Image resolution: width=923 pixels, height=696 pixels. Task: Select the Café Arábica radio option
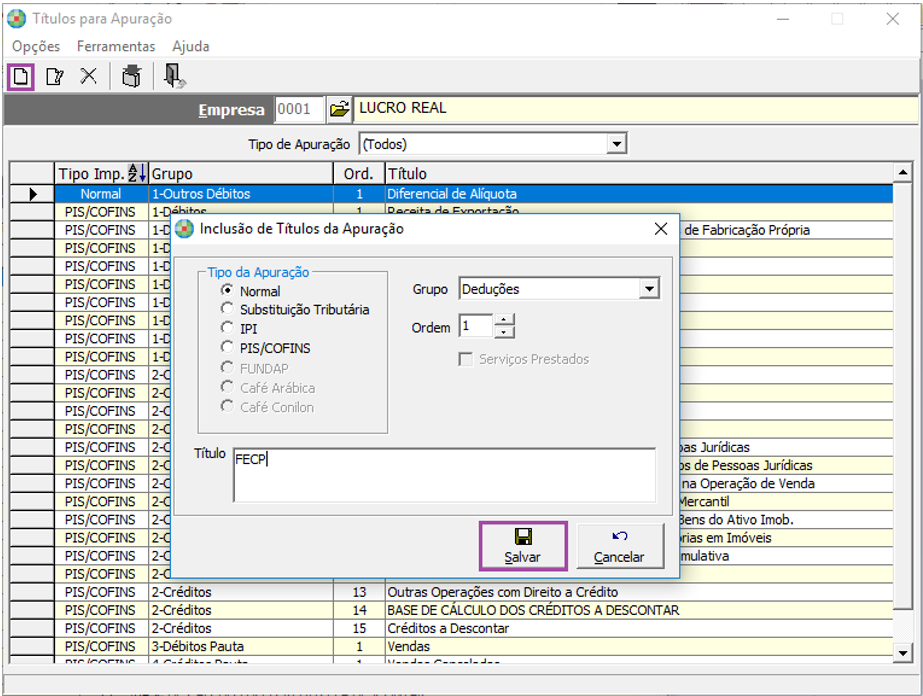[x=227, y=387]
